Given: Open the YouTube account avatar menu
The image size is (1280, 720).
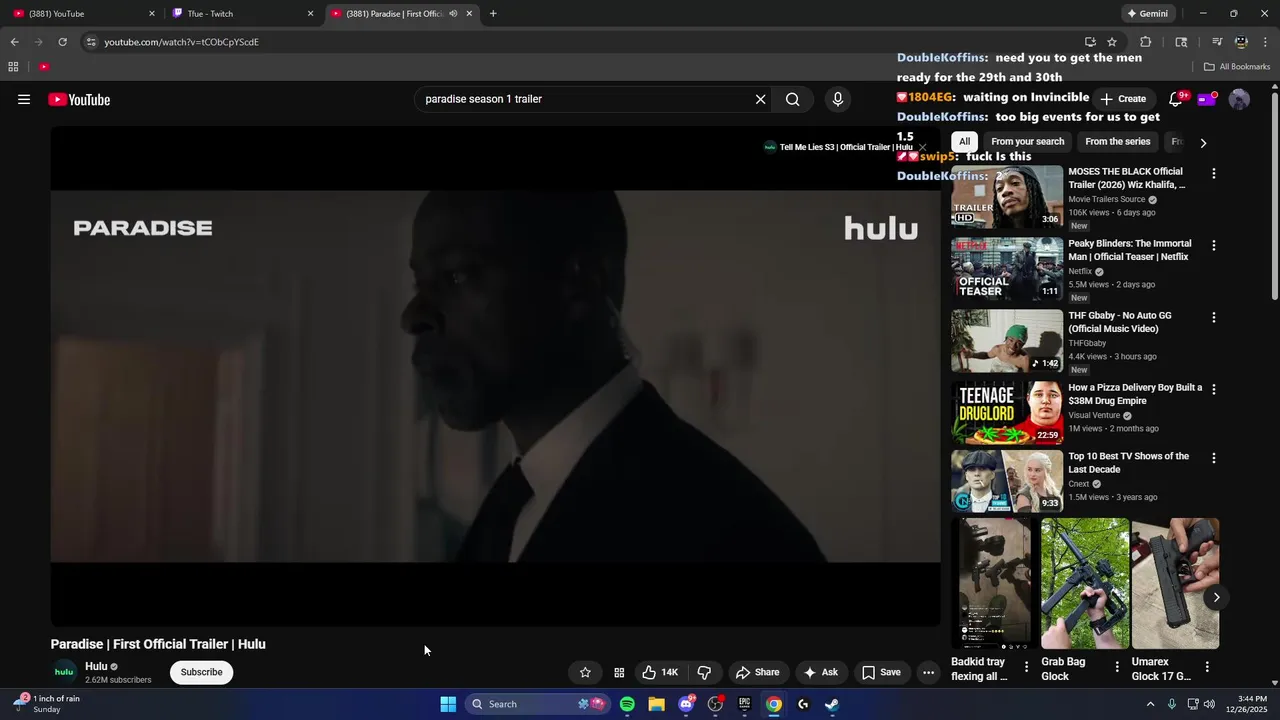Looking at the screenshot, I should point(1239,99).
